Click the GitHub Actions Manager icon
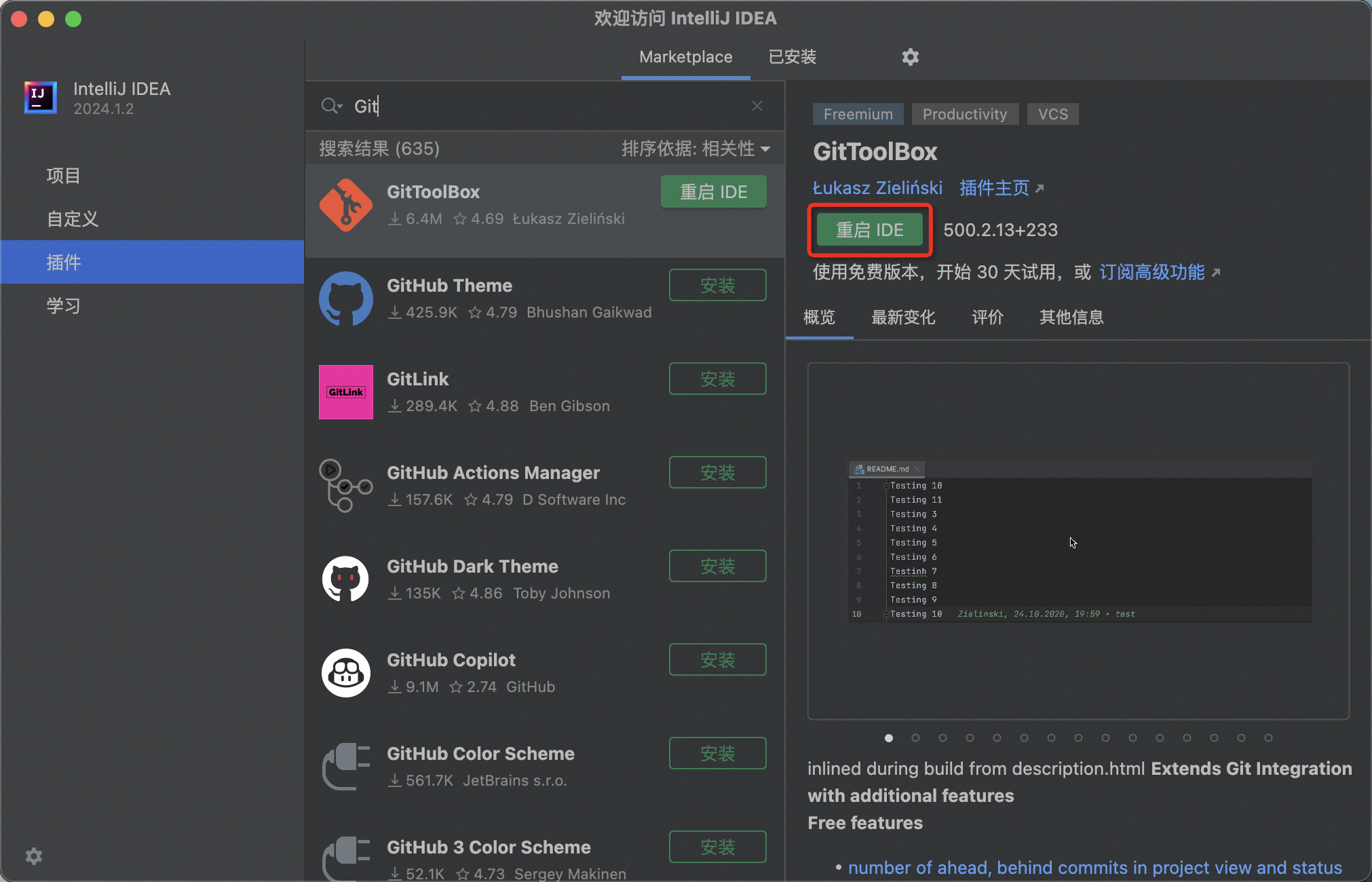This screenshot has height=882, width=1372. pos(345,486)
